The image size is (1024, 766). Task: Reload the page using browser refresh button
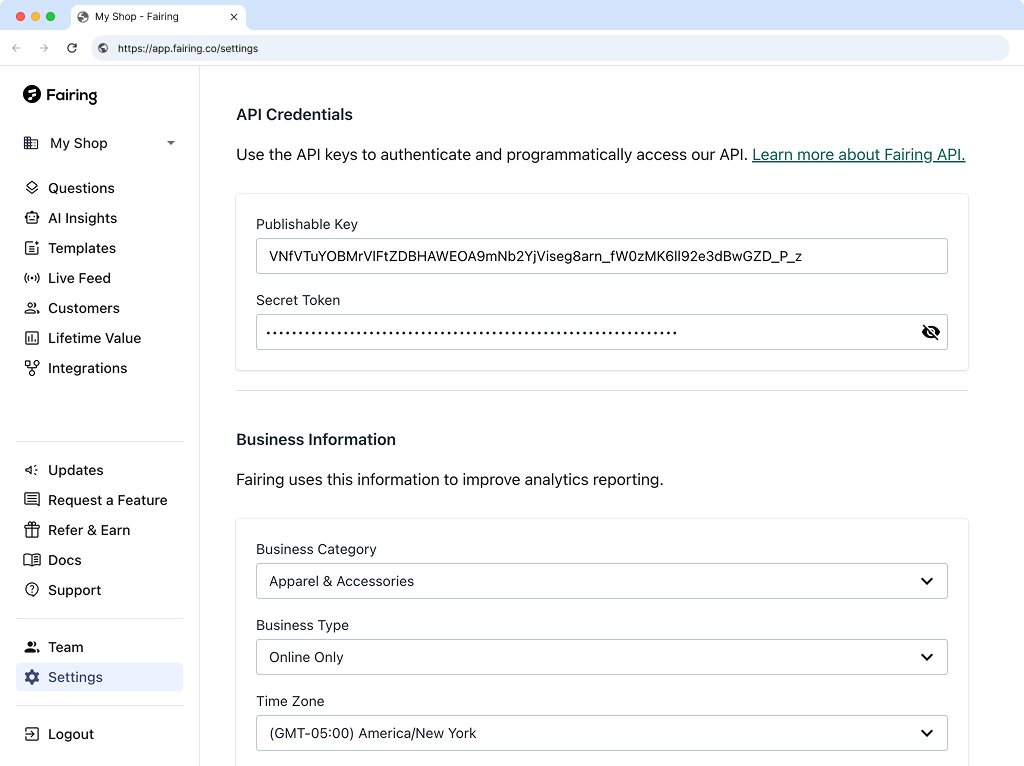(72, 48)
